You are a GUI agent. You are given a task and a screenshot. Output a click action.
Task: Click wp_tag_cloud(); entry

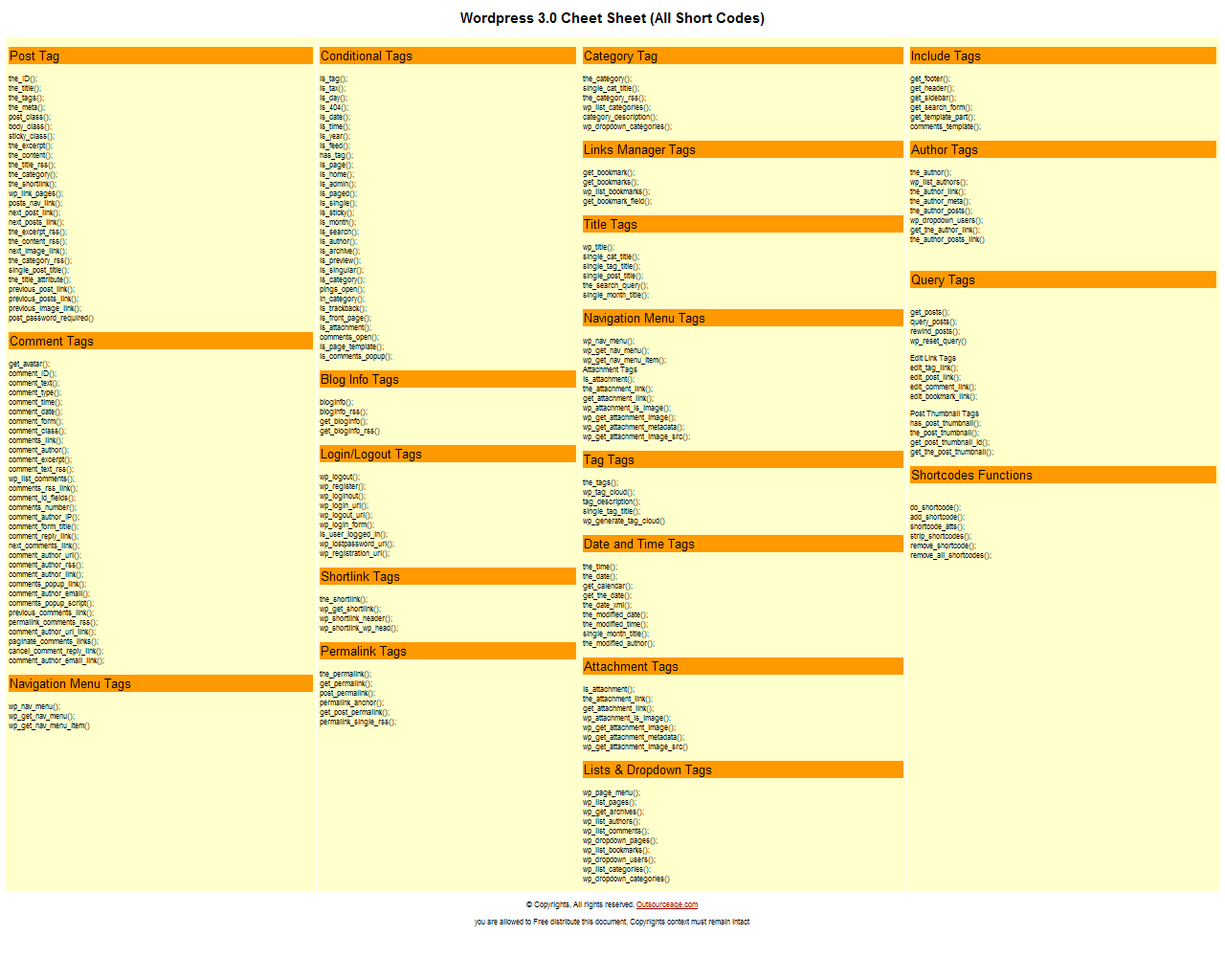click(x=609, y=492)
